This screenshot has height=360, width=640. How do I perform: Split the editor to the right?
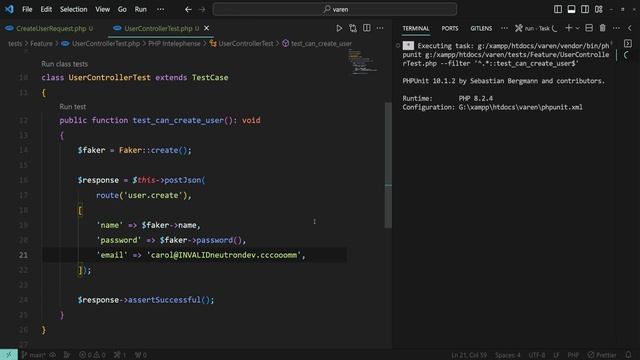tap(367, 28)
